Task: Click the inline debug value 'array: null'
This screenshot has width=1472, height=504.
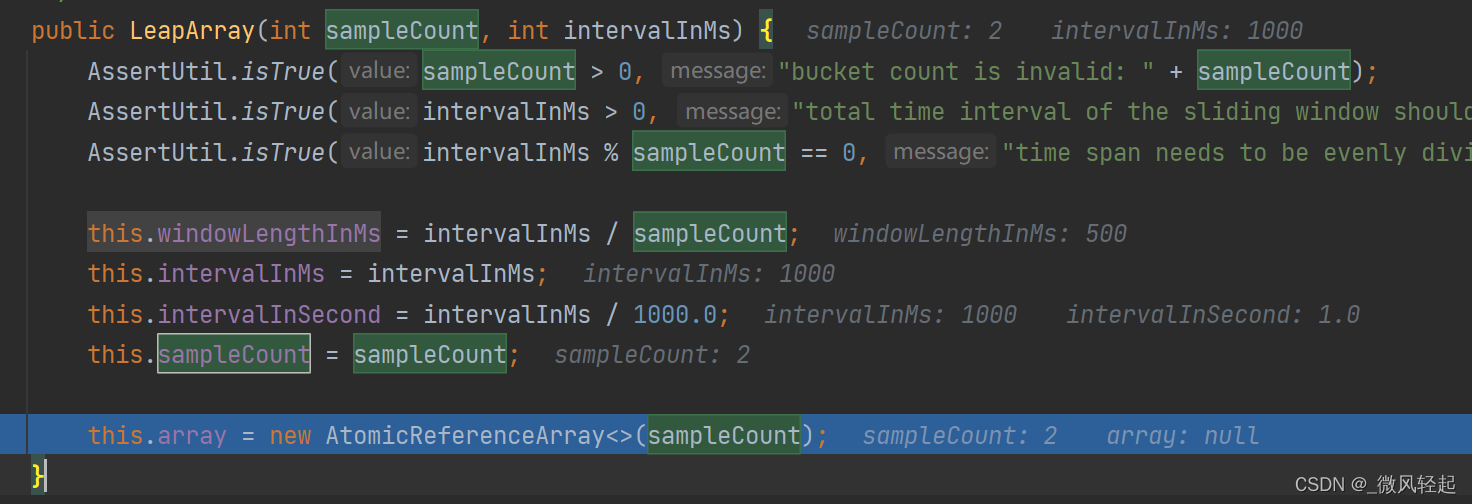Action: [x=1183, y=436]
